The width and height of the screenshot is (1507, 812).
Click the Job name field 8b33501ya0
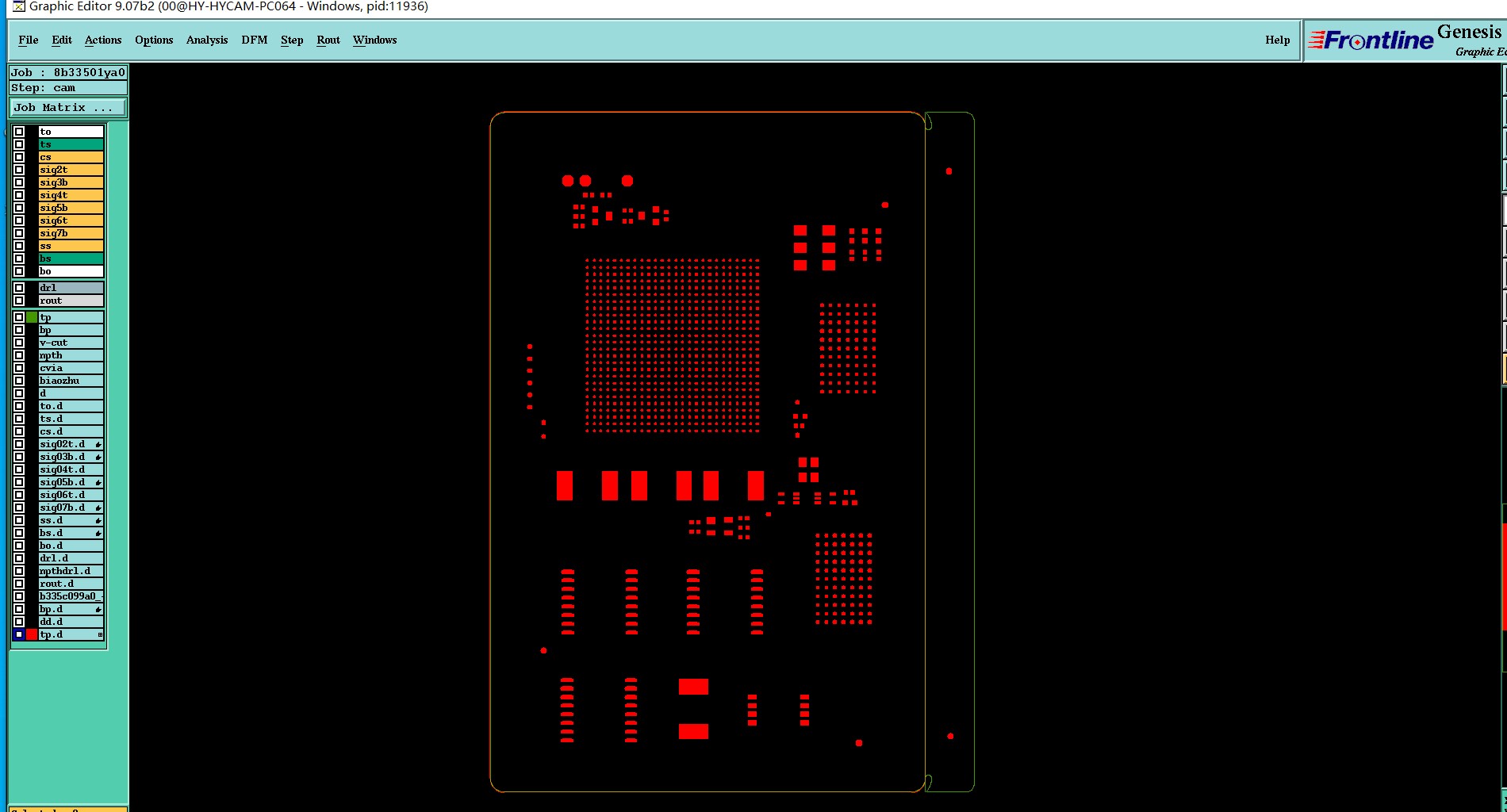coord(68,72)
